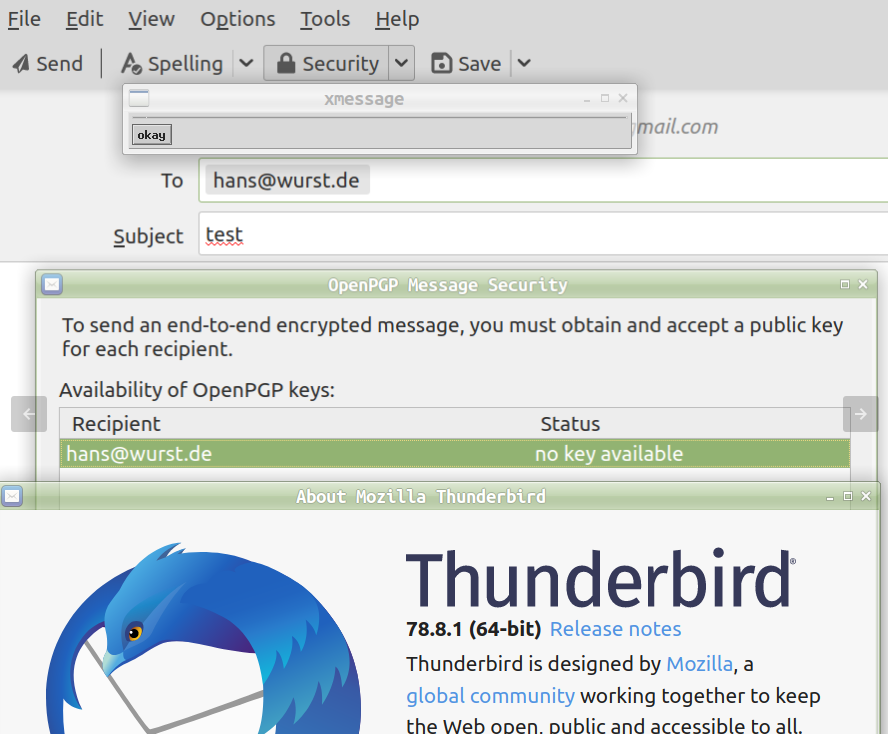This screenshot has height=734, width=888.
Task: Select the hans@wurst.de recipient pill in To field
Action: click(x=287, y=180)
